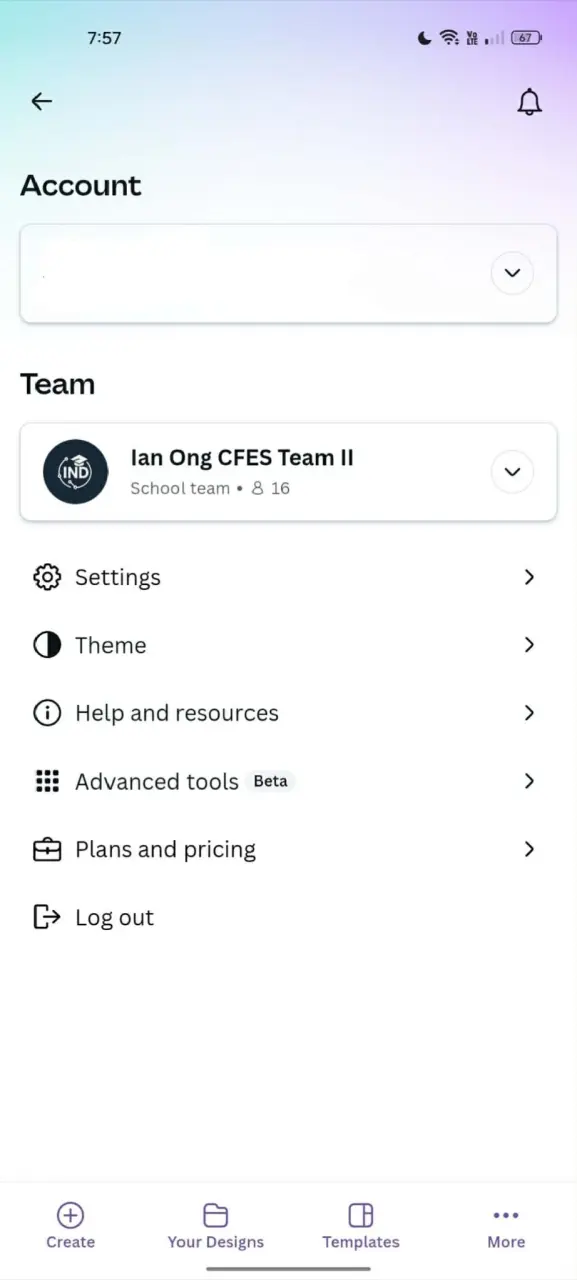Tap the Advanced tools grid icon

point(47,781)
